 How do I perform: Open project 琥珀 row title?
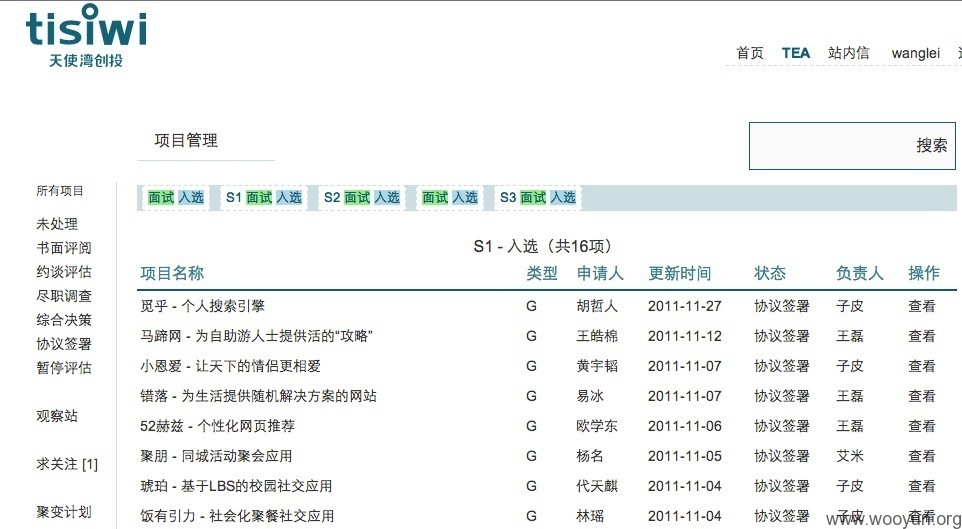[x=236, y=487]
